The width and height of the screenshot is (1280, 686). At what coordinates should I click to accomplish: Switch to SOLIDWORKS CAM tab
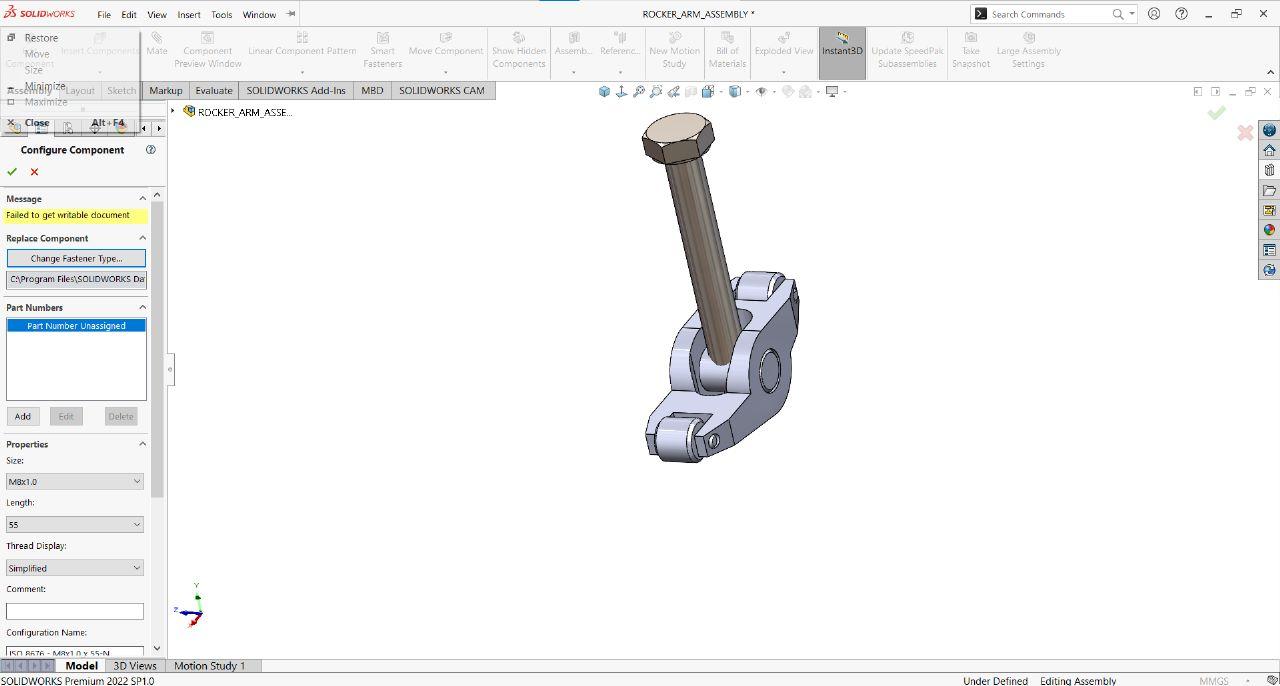click(442, 90)
